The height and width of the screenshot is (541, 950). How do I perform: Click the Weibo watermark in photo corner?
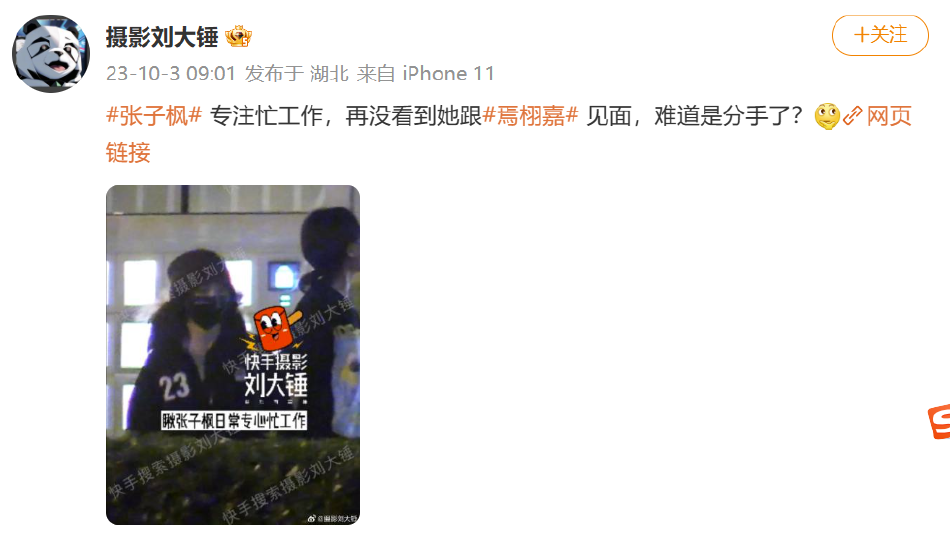coord(333,518)
